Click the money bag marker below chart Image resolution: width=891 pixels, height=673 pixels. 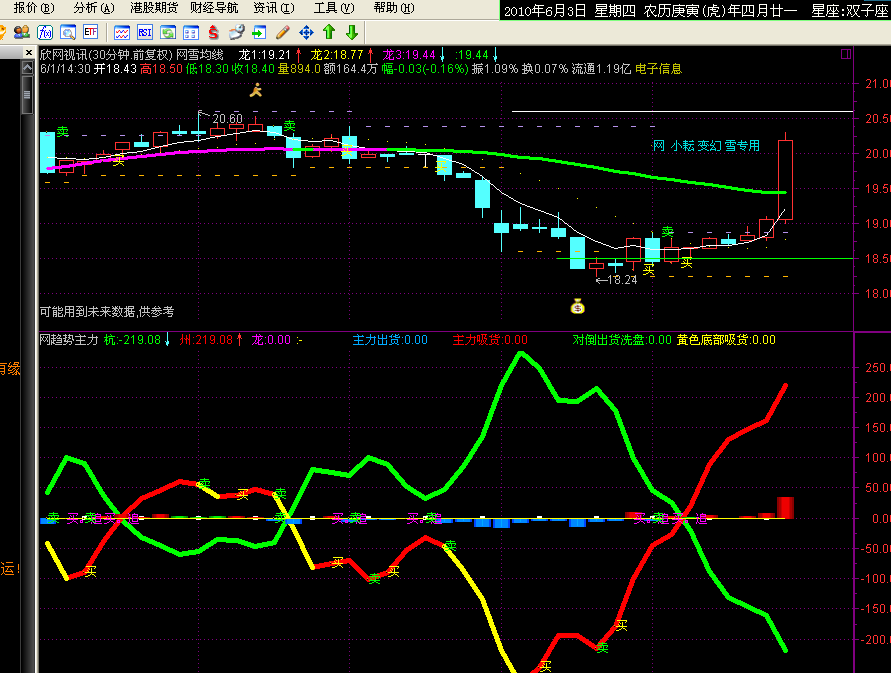576,307
